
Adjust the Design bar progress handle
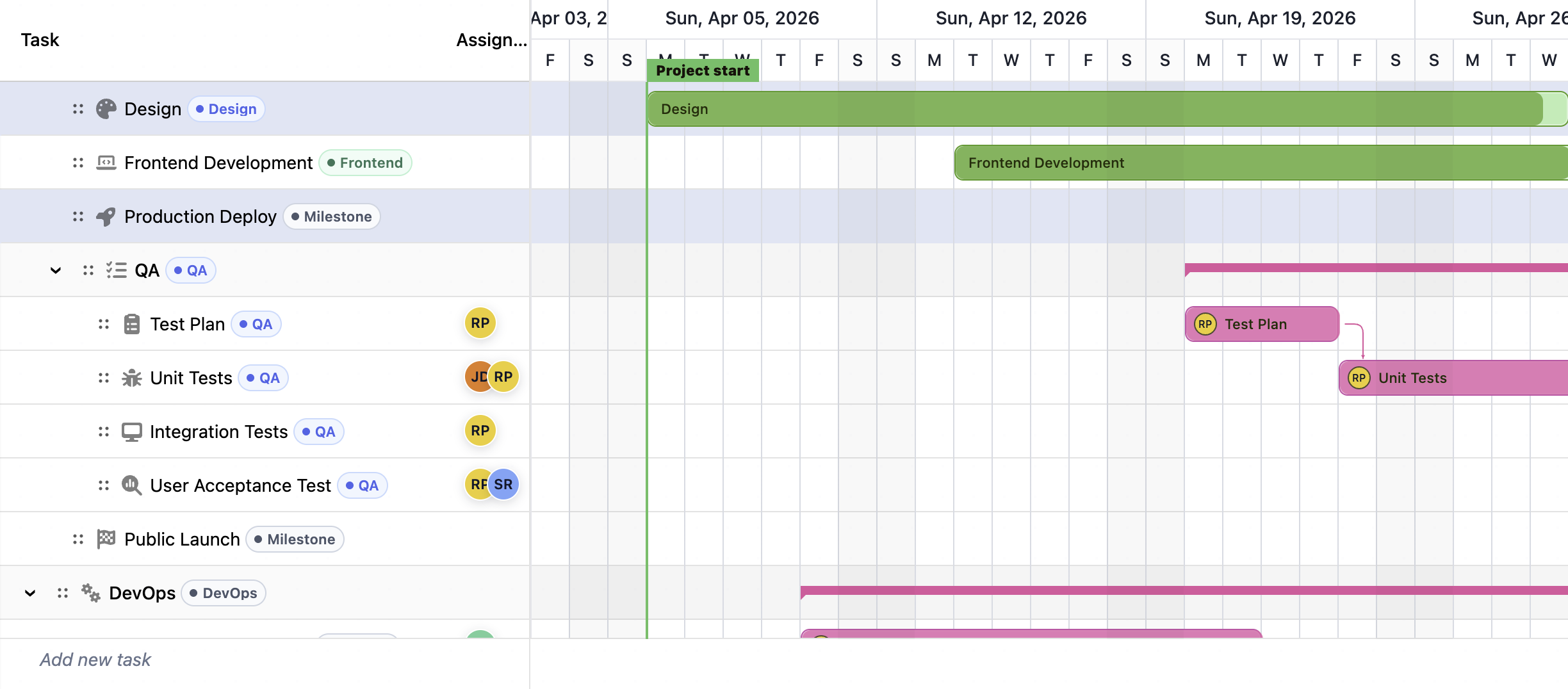point(1542,109)
